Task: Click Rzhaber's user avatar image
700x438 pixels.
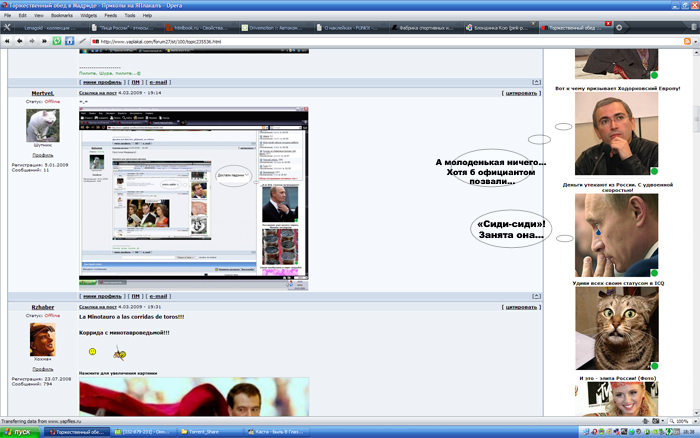Action: (x=42, y=338)
